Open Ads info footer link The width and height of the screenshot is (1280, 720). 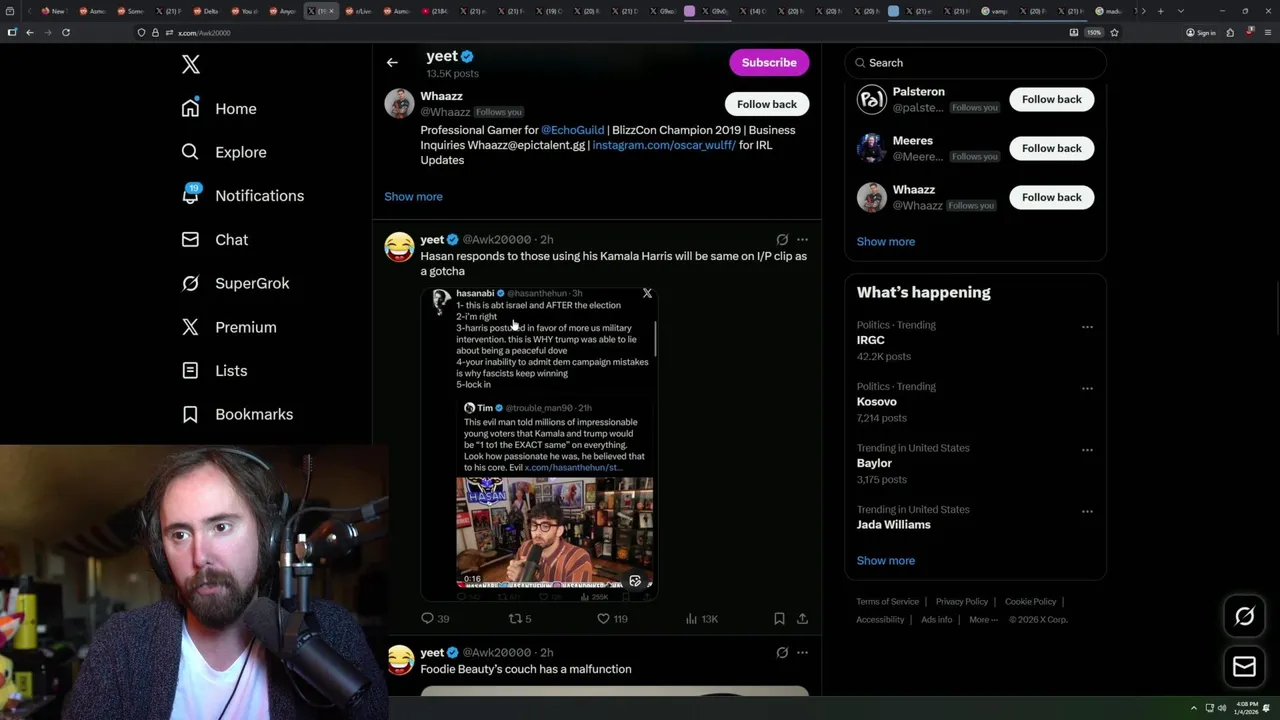[x=936, y=619]
